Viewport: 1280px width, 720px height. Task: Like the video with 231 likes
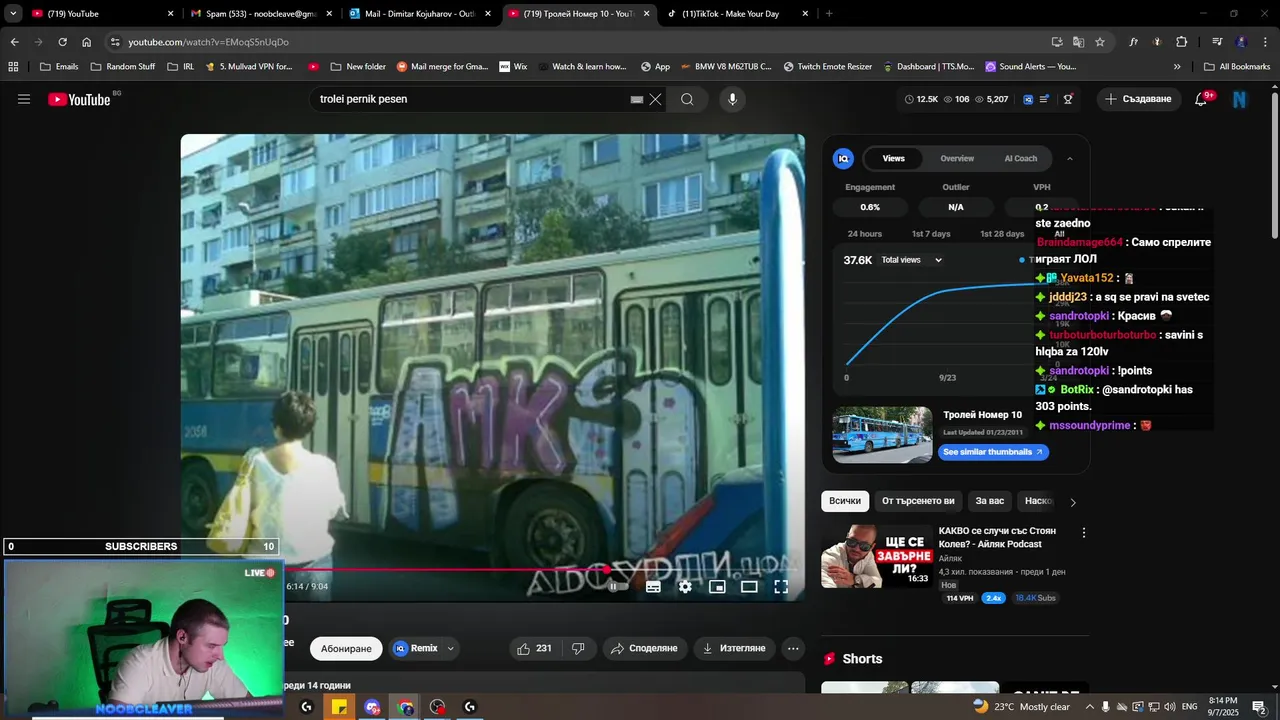click(x=535, y=648)
